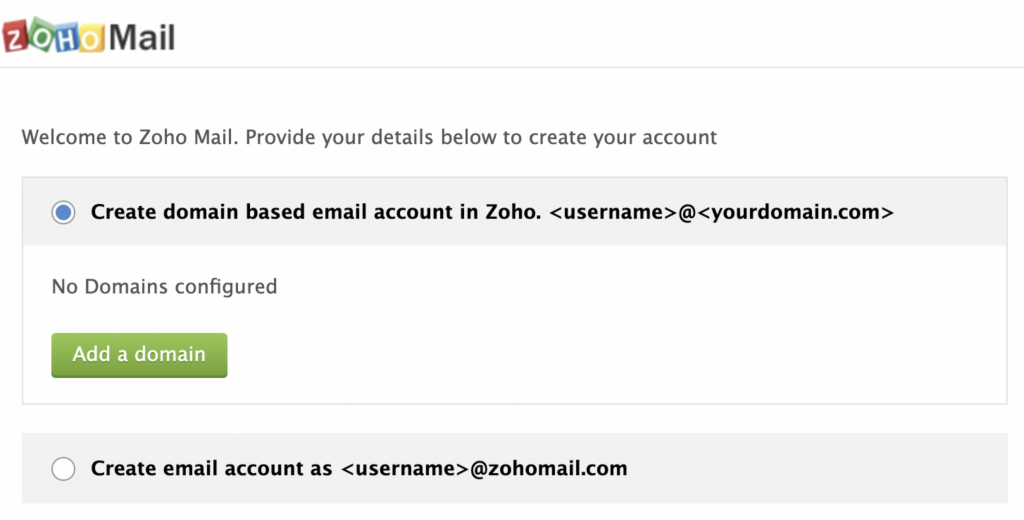Select the domain based email radio button

coord(63,212)
